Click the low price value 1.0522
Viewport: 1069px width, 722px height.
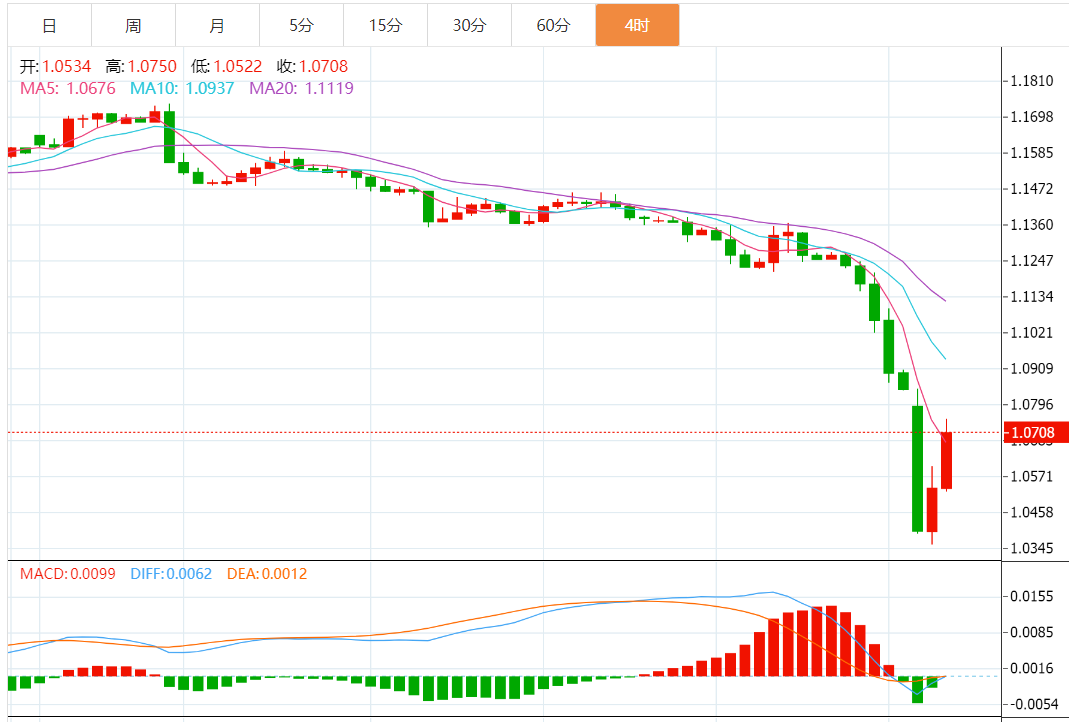coord(237,66)
